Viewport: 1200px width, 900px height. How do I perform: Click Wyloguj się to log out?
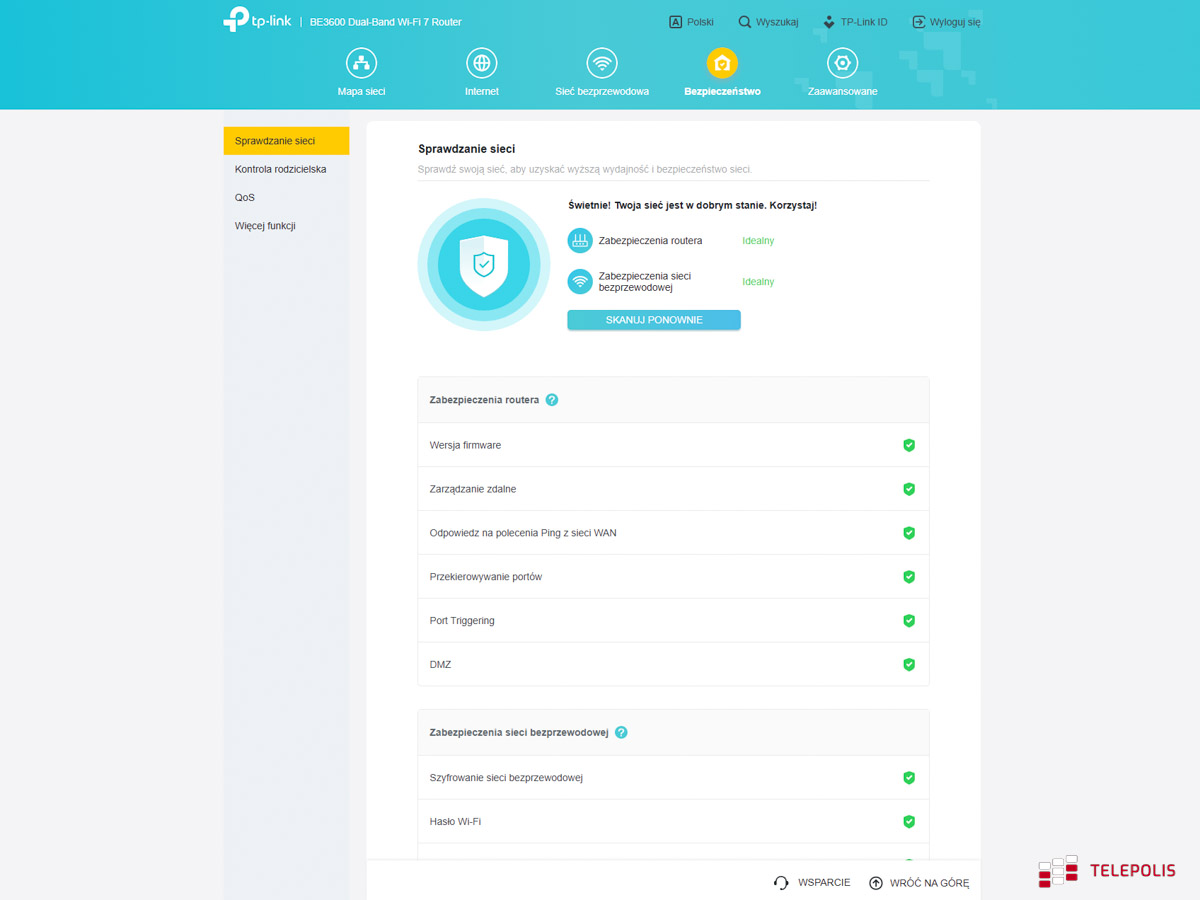pos(946,22)
